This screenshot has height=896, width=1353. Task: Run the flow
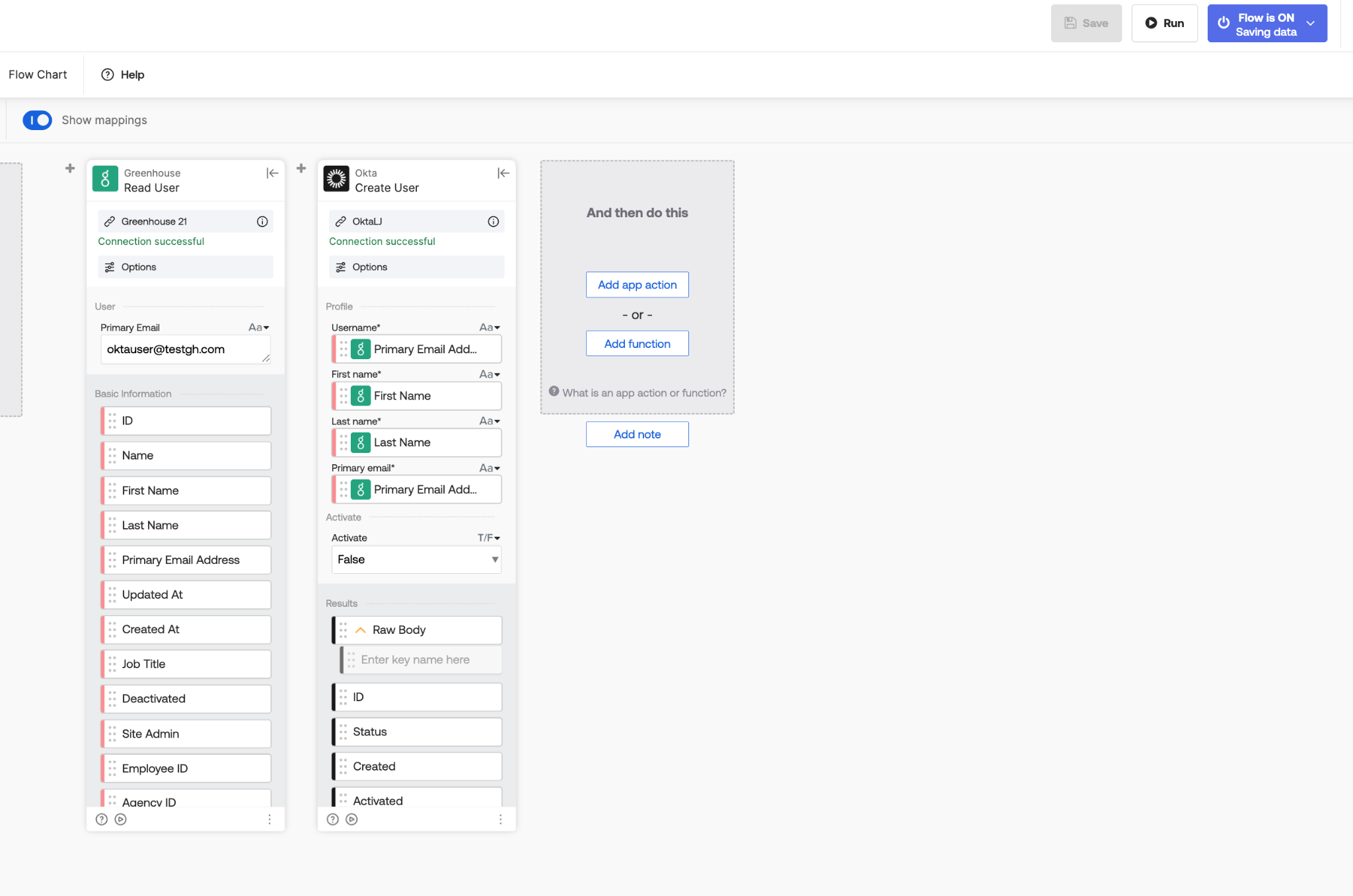pyautogui.click(x=1164, y=23)
